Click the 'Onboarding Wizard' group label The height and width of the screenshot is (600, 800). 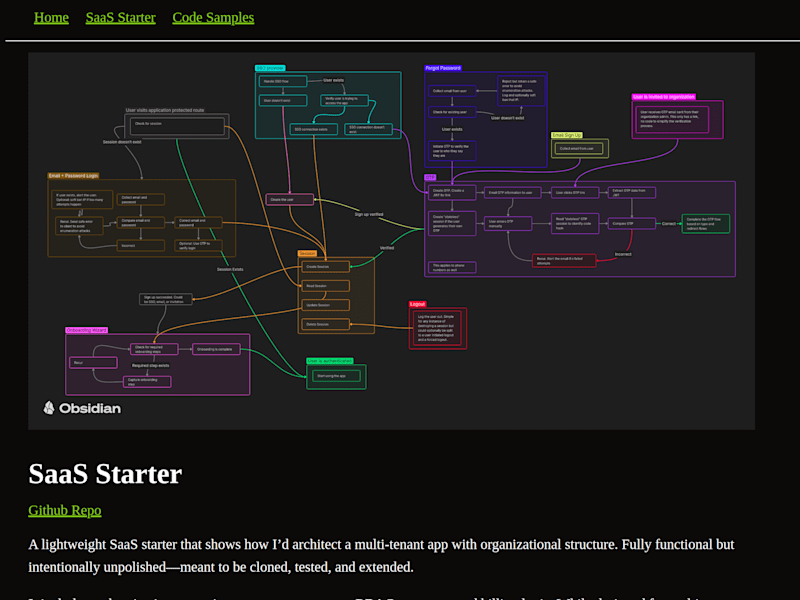86,330
